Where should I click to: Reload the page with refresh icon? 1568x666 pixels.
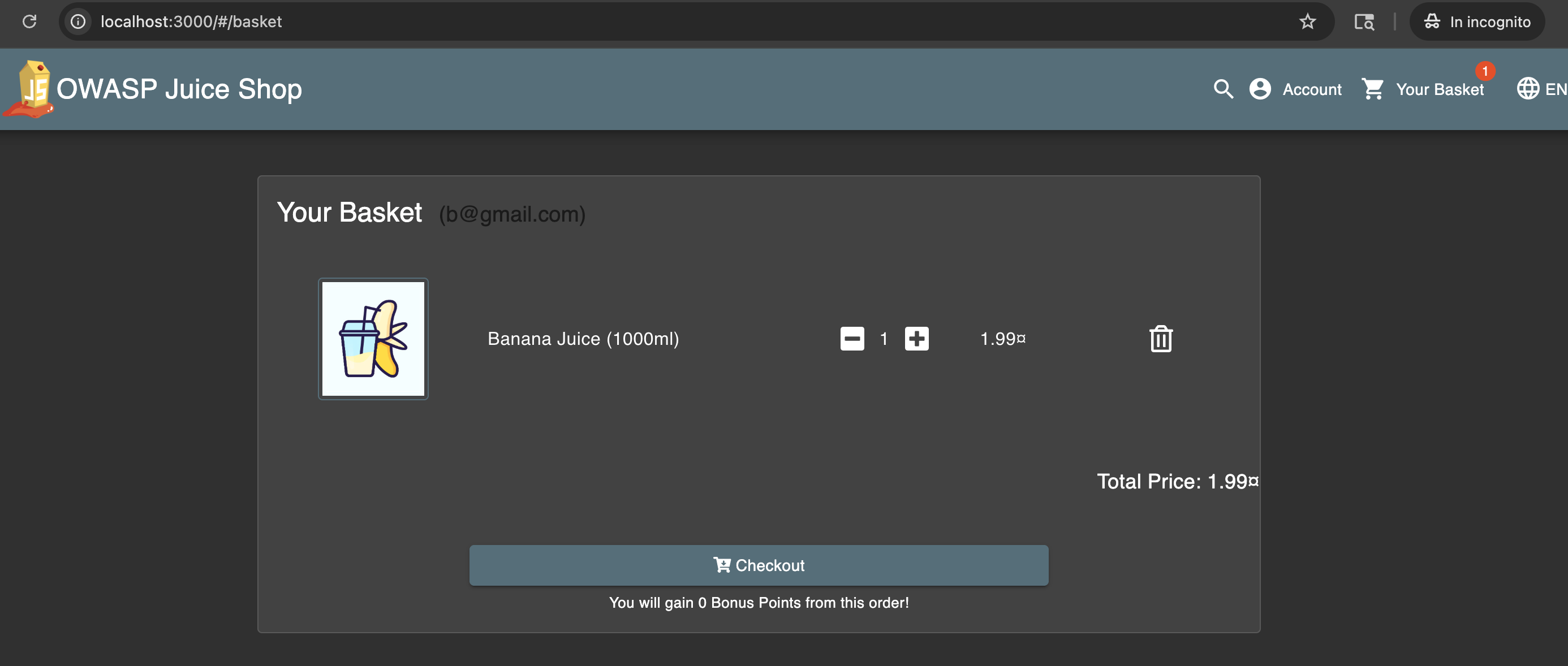29,22
